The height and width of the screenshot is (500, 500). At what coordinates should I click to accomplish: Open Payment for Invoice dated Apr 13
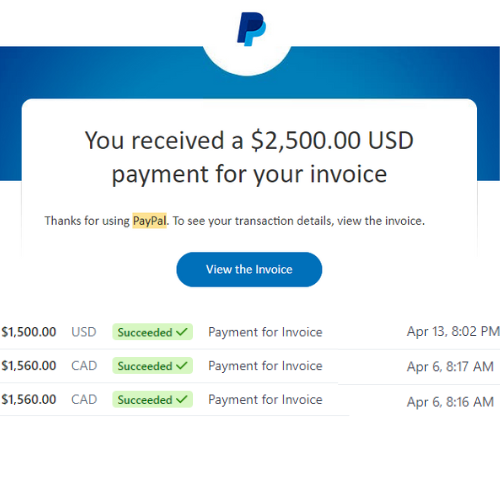coord(265,332)
